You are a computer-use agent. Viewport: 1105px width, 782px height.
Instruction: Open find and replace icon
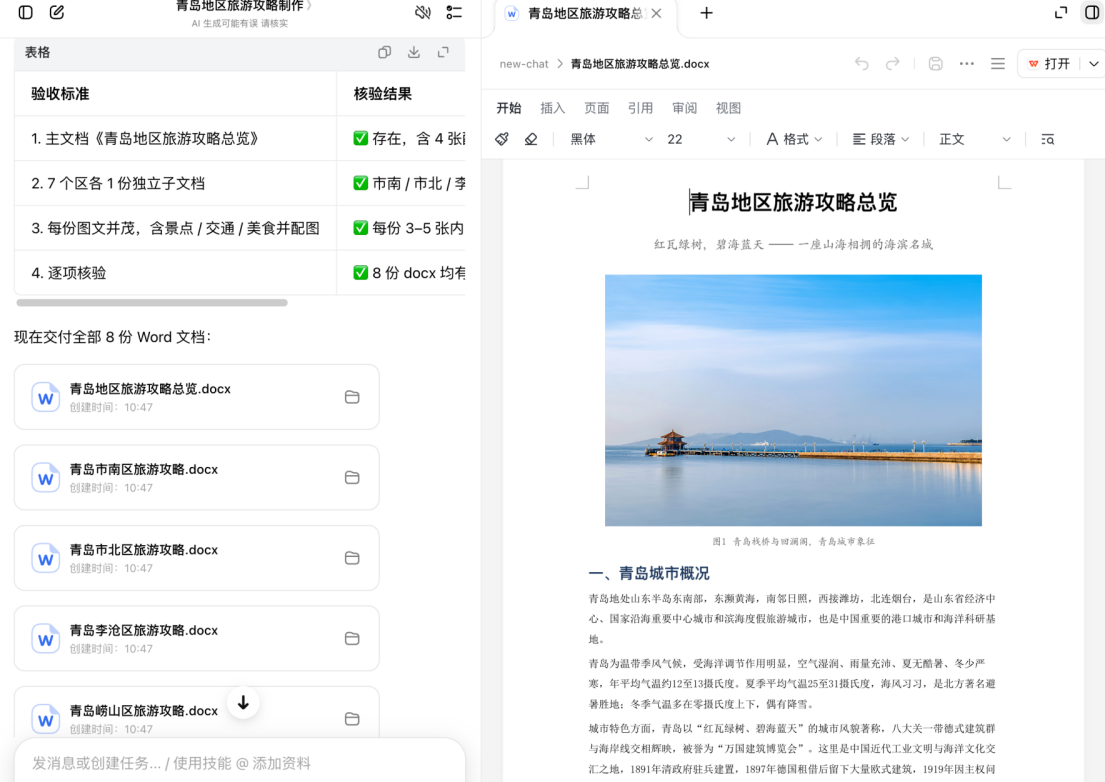pyautogui.click(x=1048, y=139)
